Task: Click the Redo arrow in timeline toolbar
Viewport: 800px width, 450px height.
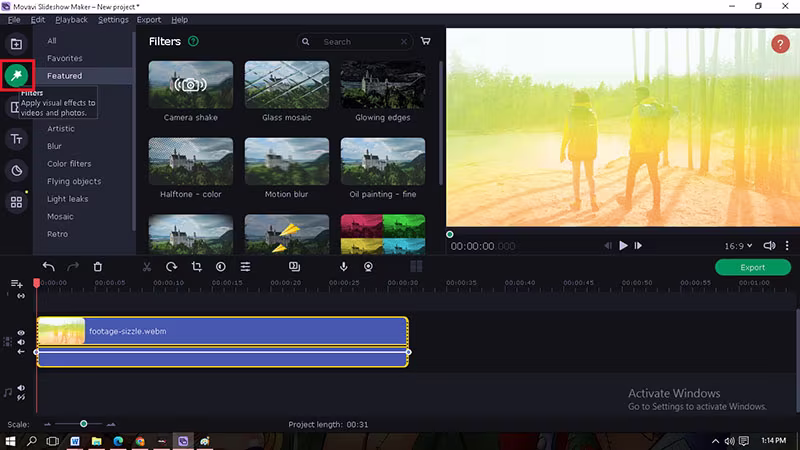Action: pos(73,266)
